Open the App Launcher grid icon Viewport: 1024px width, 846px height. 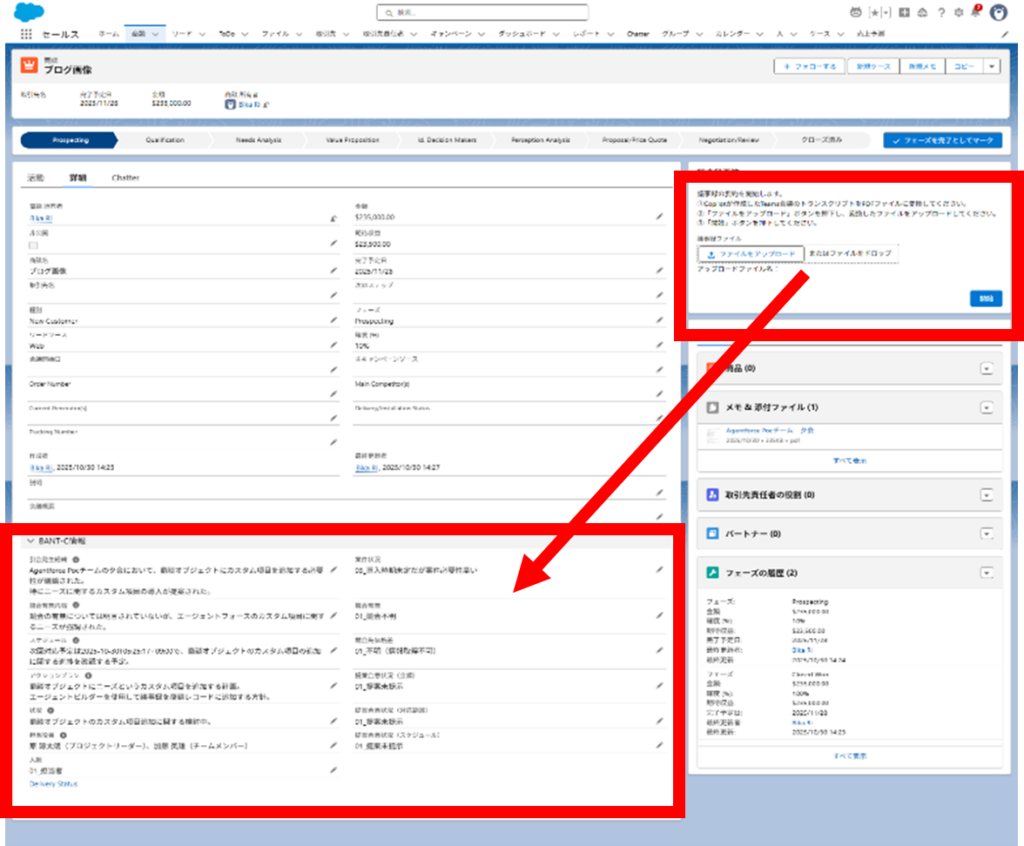(26, 34)
